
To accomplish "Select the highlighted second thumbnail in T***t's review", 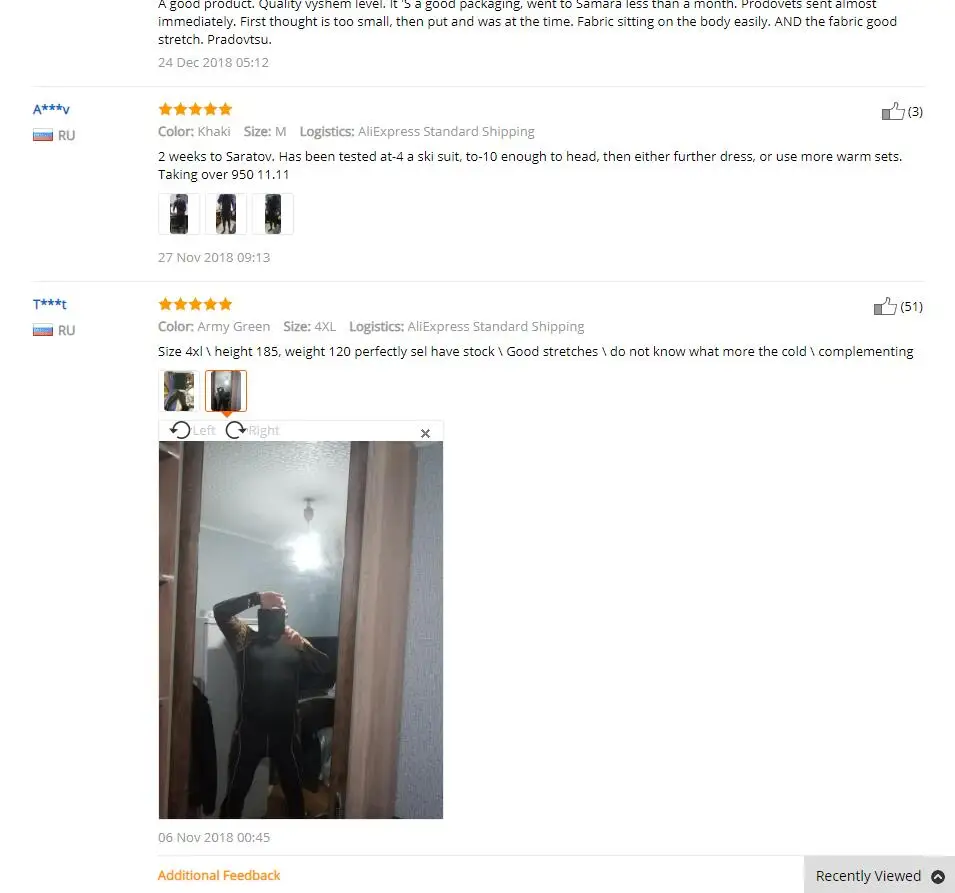I will pyautogui.click(x=226, y=390).
